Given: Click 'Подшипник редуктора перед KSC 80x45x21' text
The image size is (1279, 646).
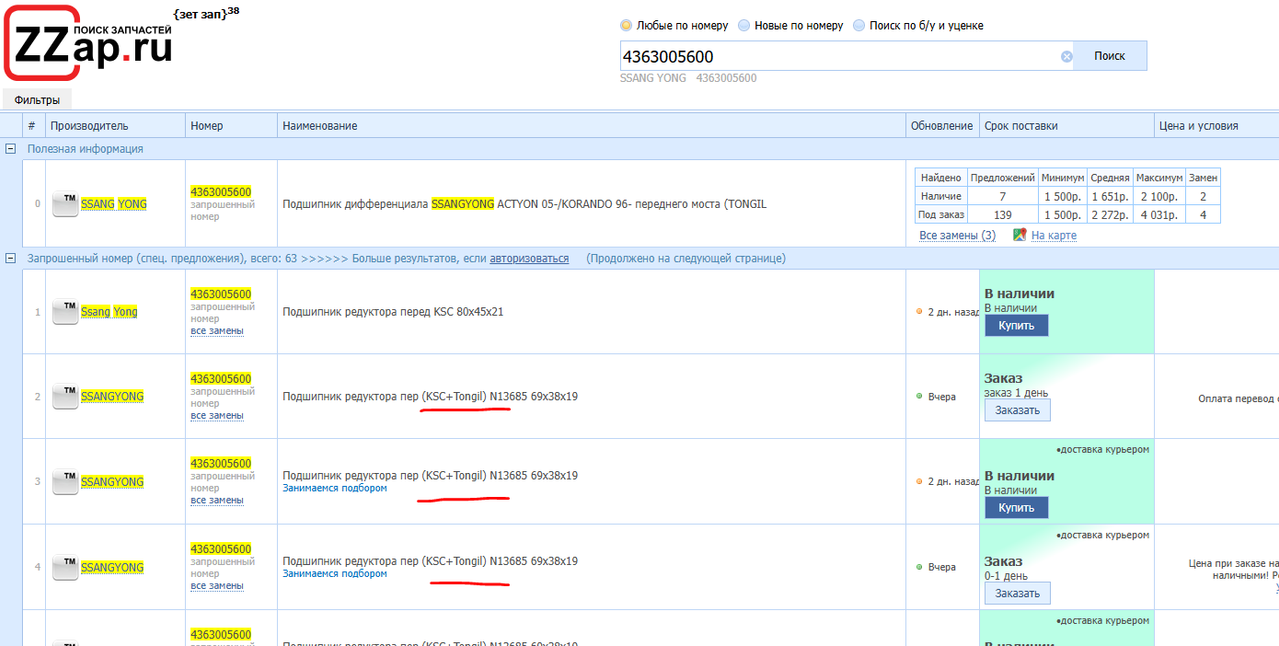Looking at the screenshot, I should pos(393,312).
